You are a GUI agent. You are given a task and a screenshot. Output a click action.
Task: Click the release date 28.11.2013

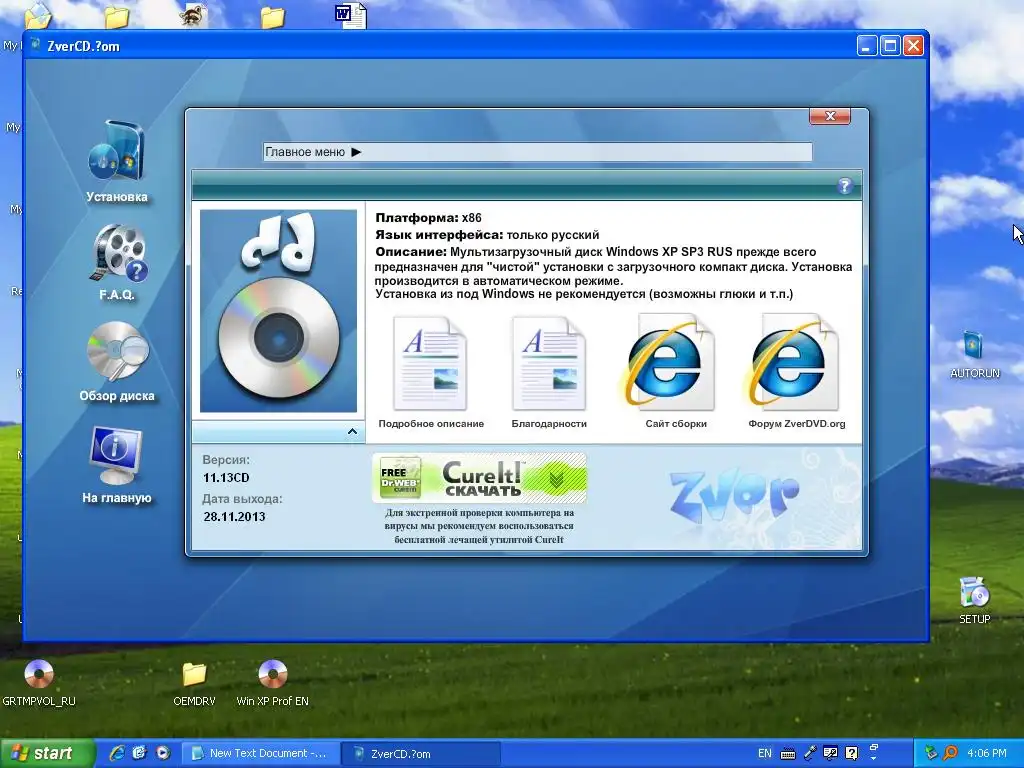pos(234,517)
